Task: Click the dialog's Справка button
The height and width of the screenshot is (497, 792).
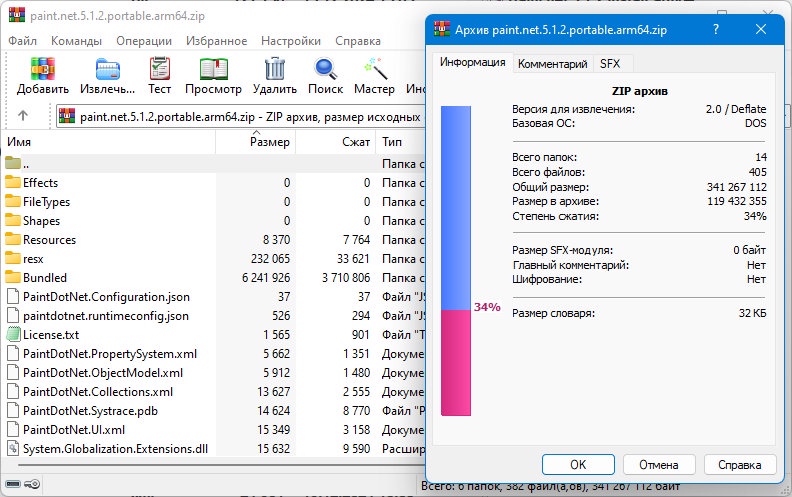Action: [x=739, y=464]
